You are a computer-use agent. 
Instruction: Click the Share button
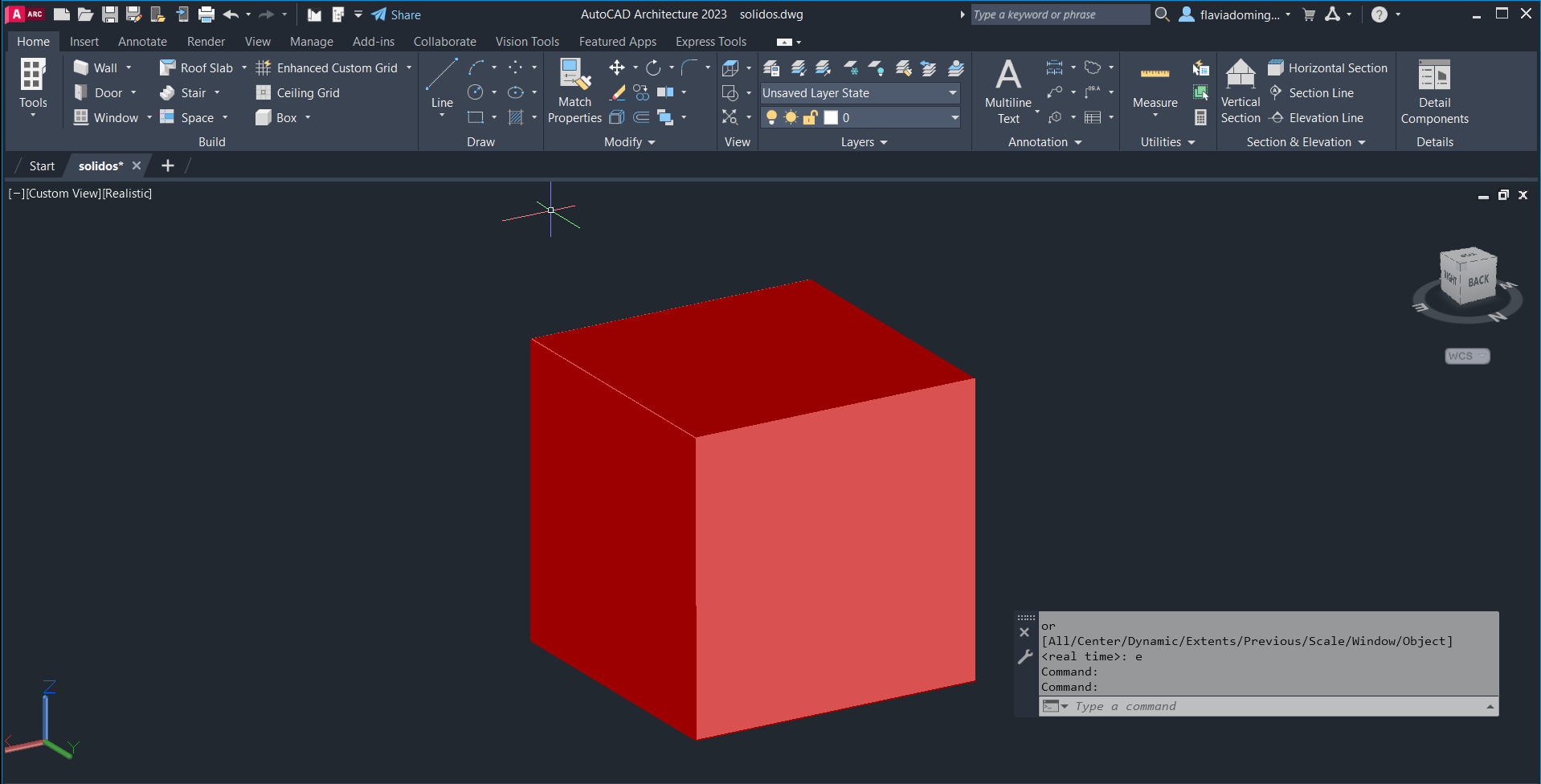click(x=396, y=14)
